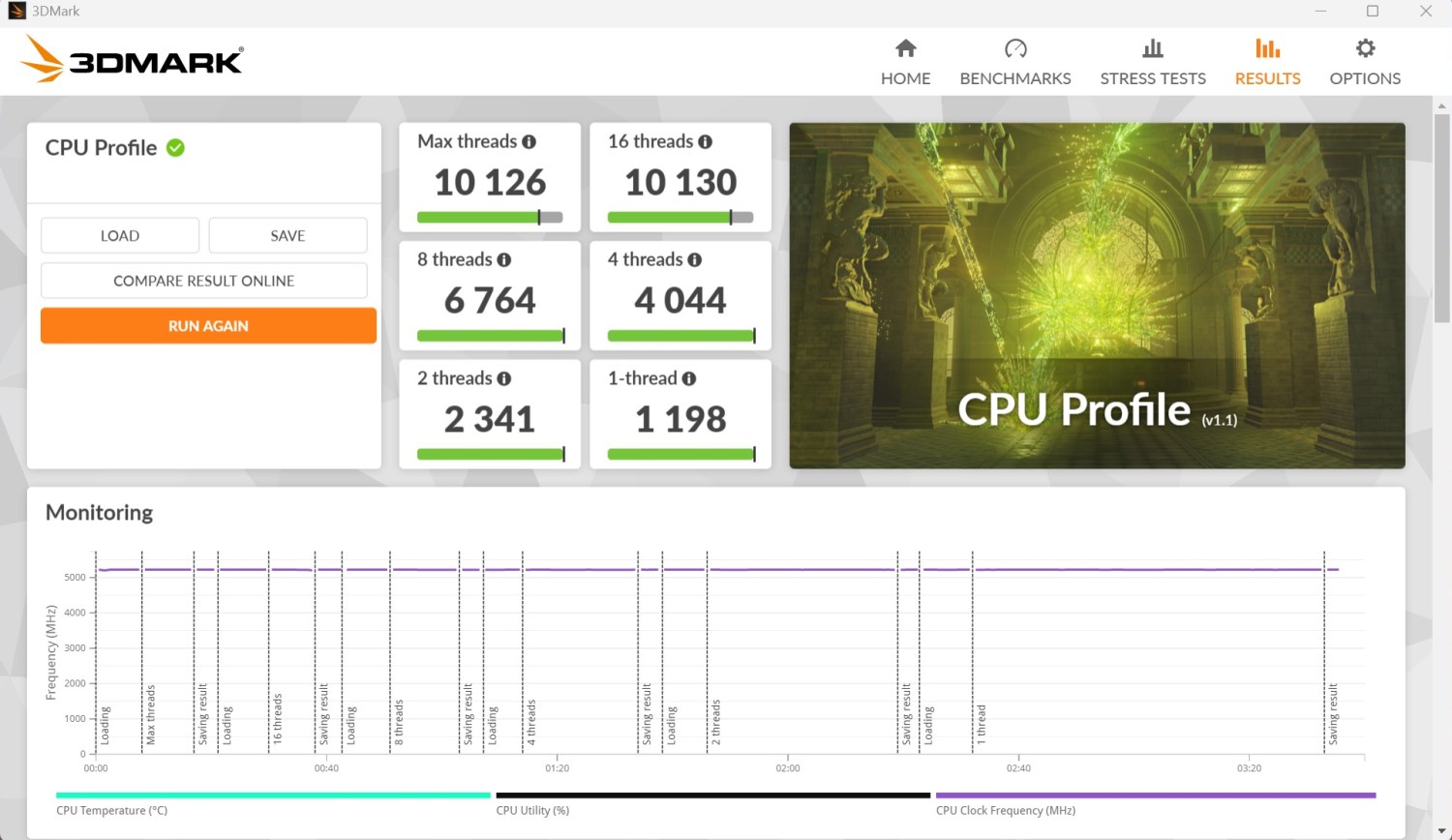Switch to the BENCHMARKS tab label
Screen dimensions: 1452x840
[x=1015, y=78]
